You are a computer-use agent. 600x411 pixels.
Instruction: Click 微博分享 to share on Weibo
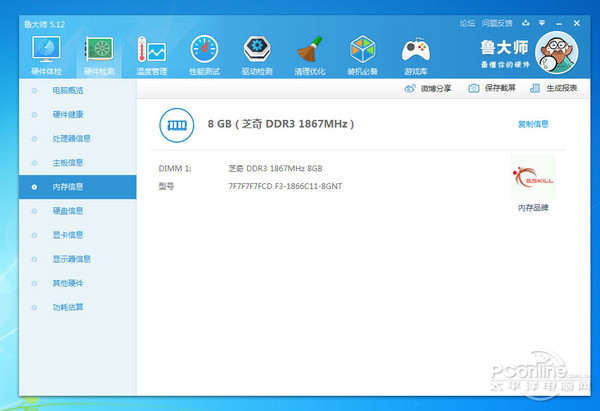(x=428, y=88)
